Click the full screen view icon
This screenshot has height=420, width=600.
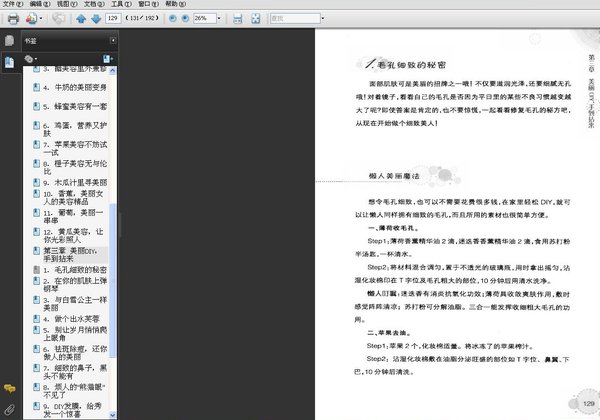tap(258, 19)
